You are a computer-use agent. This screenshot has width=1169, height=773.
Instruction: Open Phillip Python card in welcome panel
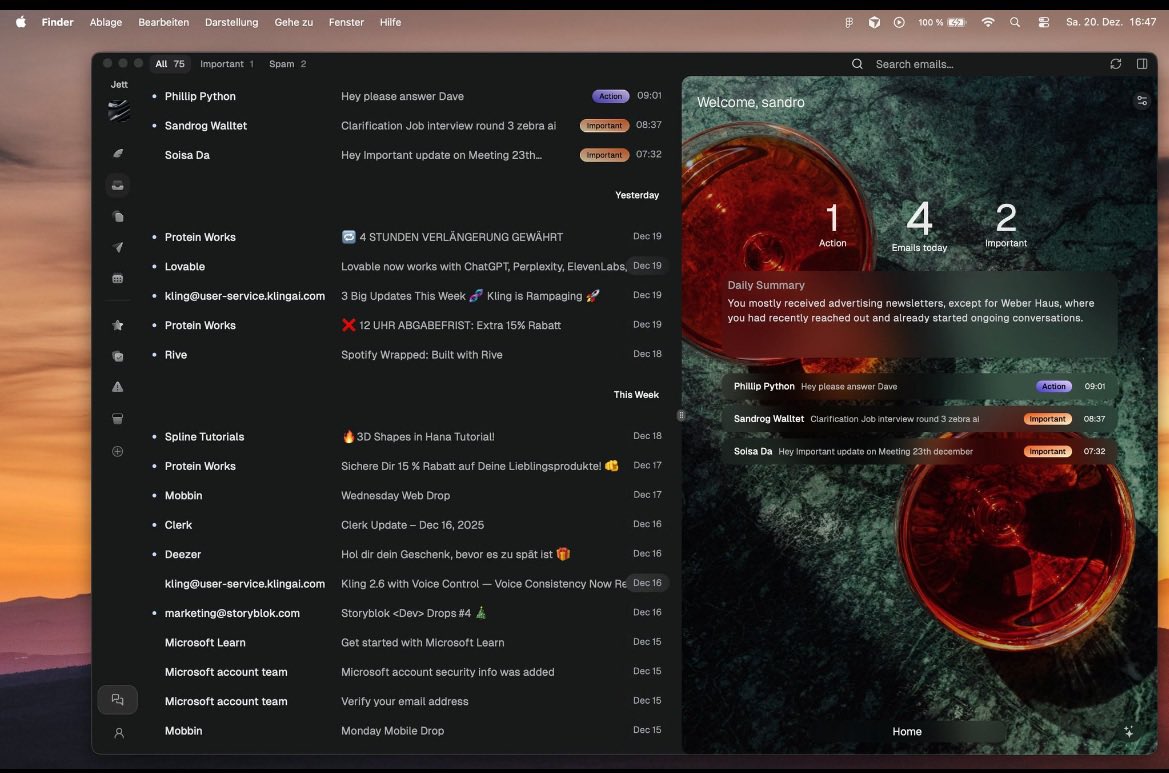(919, 386)
